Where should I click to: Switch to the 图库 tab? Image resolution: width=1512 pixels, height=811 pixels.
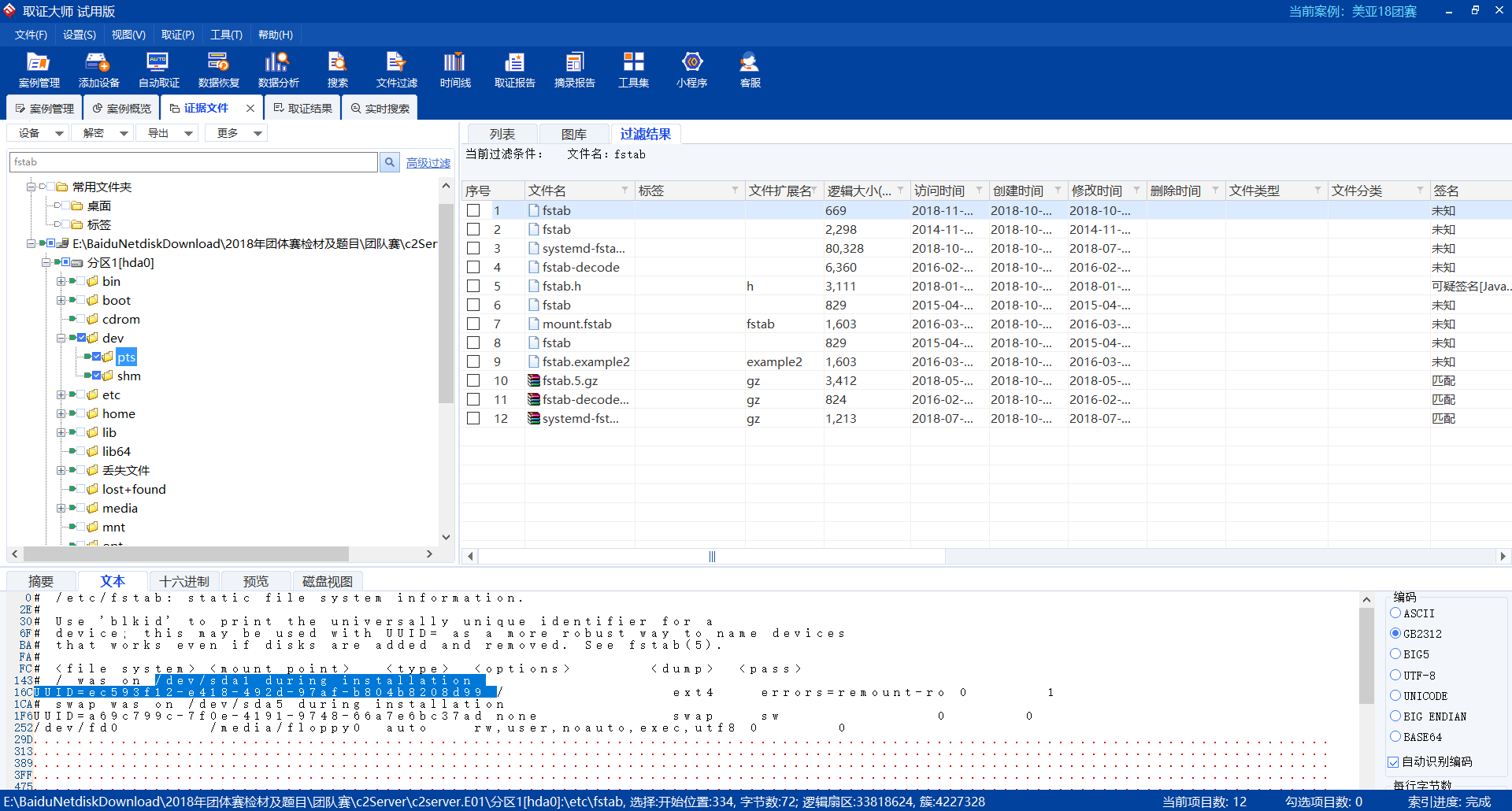pyautogui.click(x=574, y=134)
